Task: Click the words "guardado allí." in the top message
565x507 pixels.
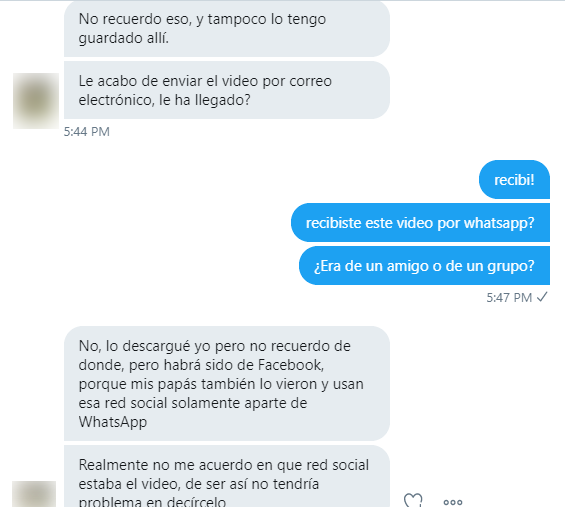Action: click(124, 38)
